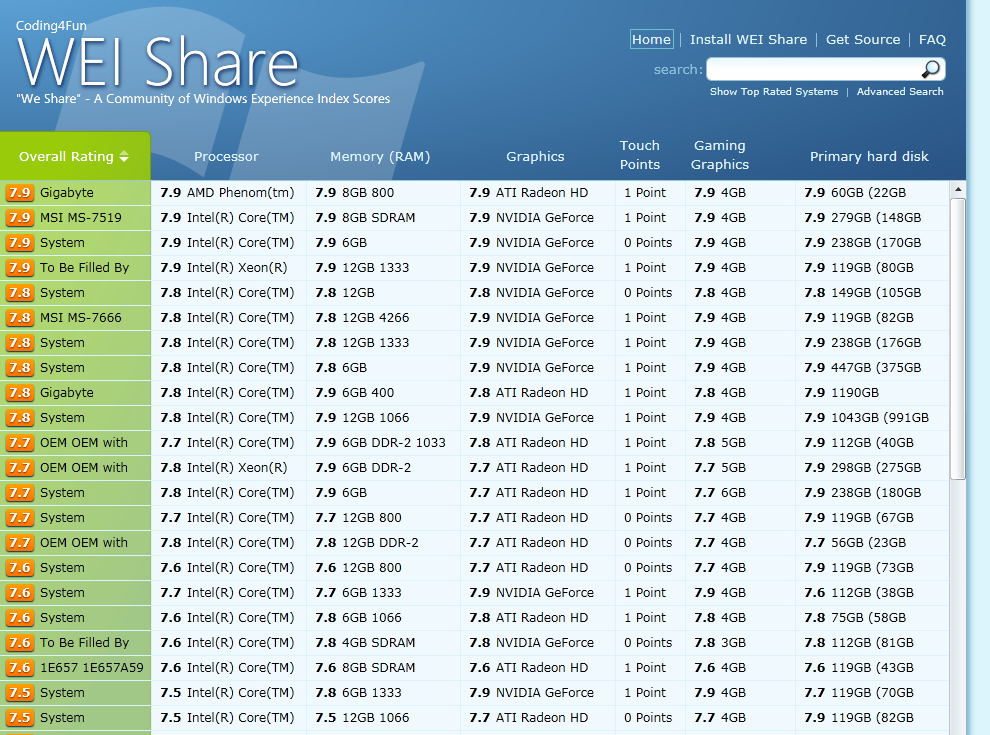Click the 8GB SDRAM memory cell rated 7.6
The image size is (990, 735).
pos(383,667)
